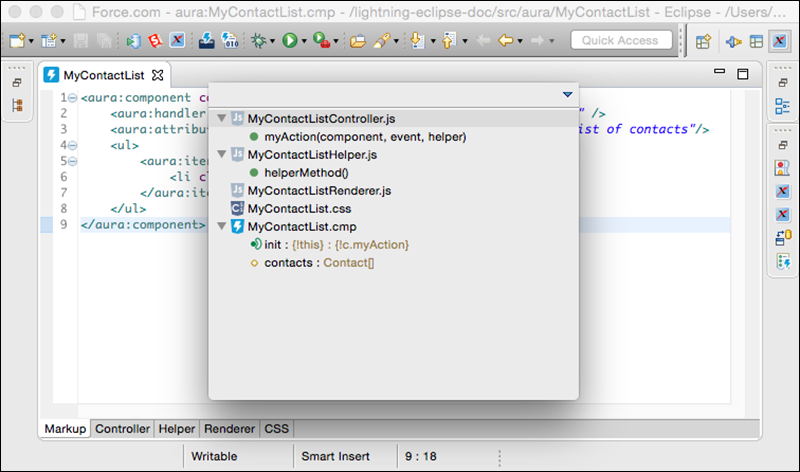This screenshot has width=800, height=472.
Task: Click the Run External Tools icon
Action: pyautogui.click(x=321, y=40)
